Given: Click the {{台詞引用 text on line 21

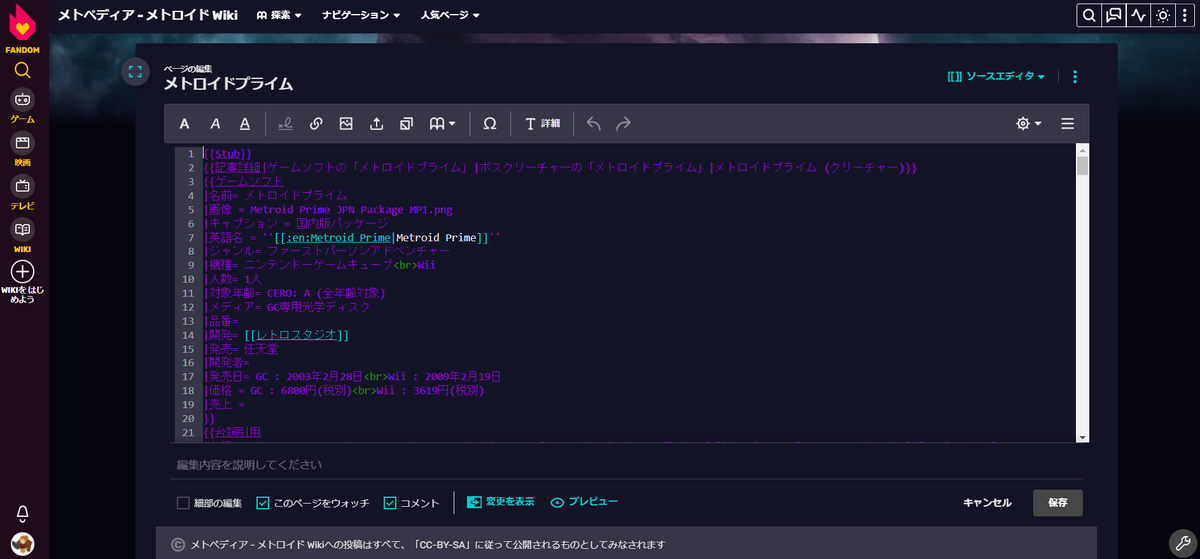Looking at the screenshot, I should tap(232, 433).
